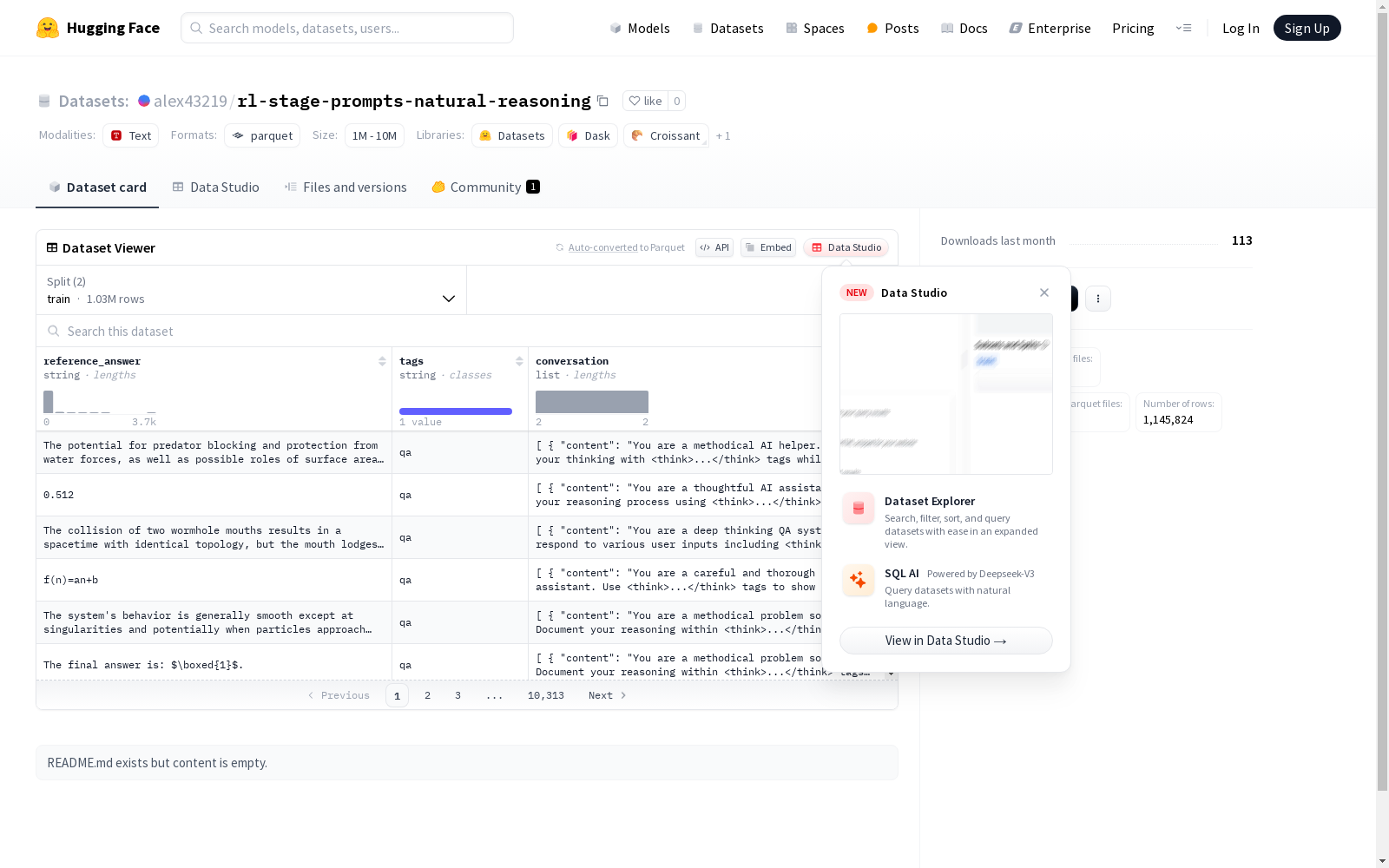Open the Hugging Face home logo
1389x868 pixels.
tap(98, 28)
